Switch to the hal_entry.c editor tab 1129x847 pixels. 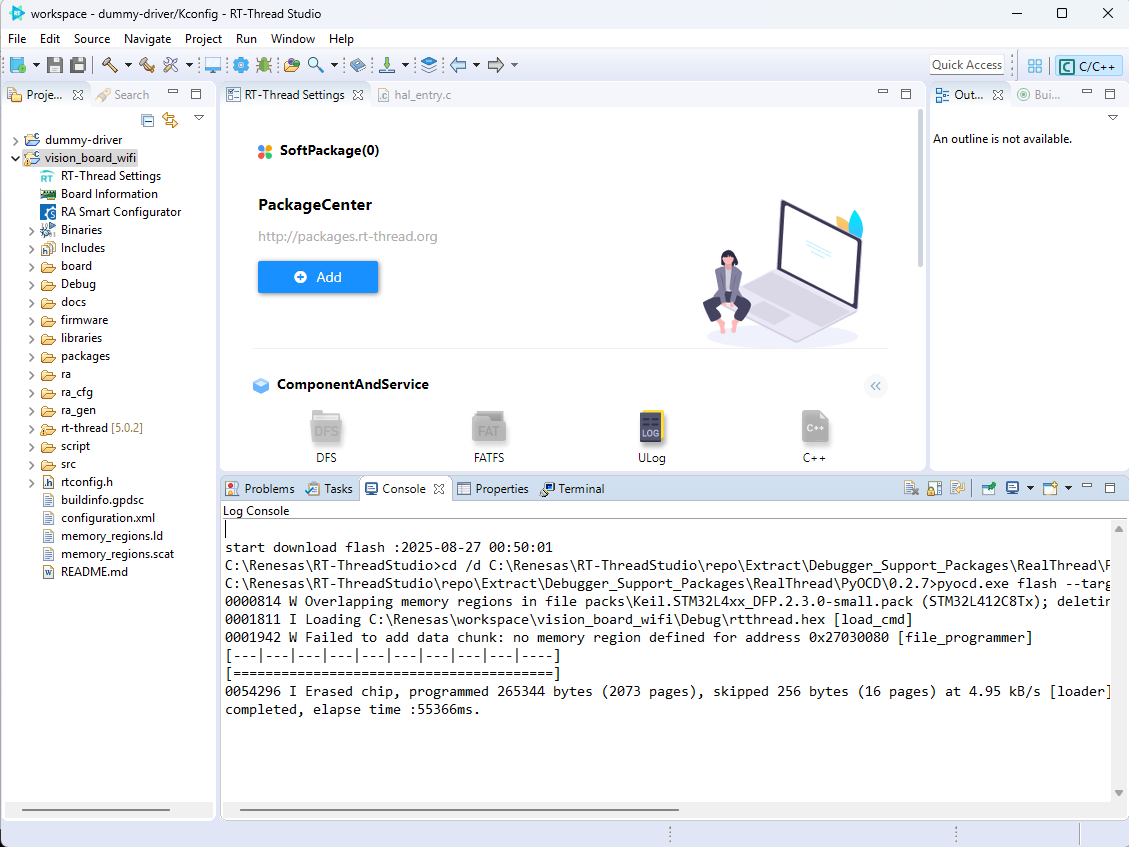[x=422, y=95]
